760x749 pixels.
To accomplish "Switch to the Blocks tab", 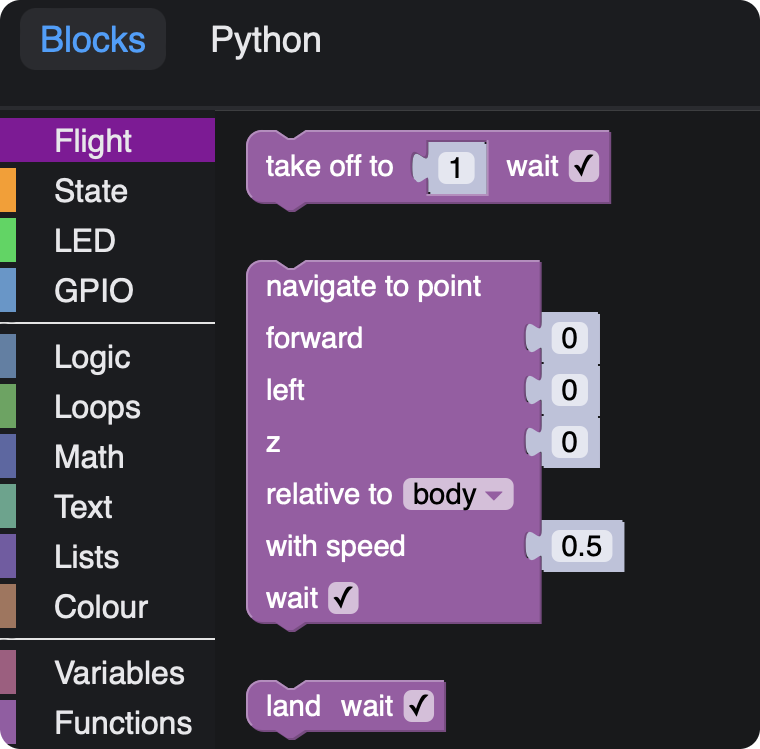I will 93,40.
